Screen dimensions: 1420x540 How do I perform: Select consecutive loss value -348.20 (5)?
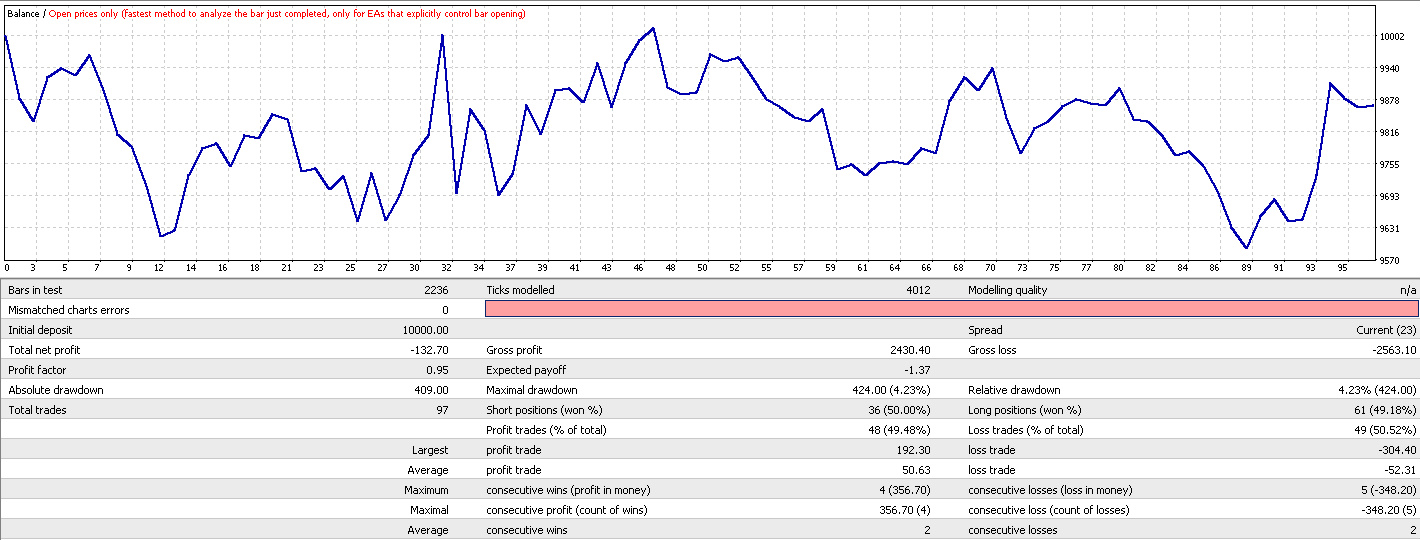1386,510
